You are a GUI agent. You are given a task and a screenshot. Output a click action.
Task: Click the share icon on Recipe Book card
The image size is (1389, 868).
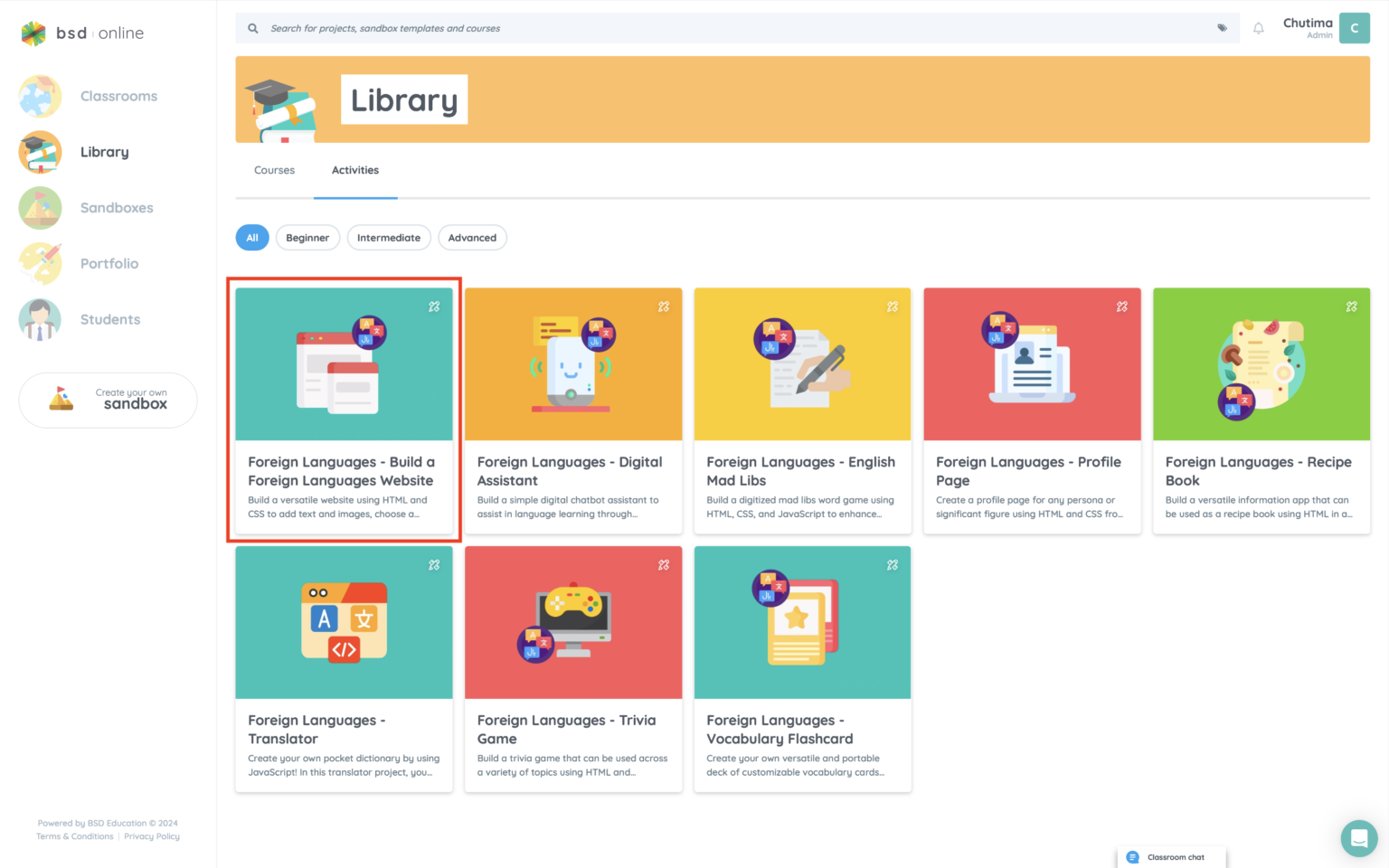pos(1351,307)
